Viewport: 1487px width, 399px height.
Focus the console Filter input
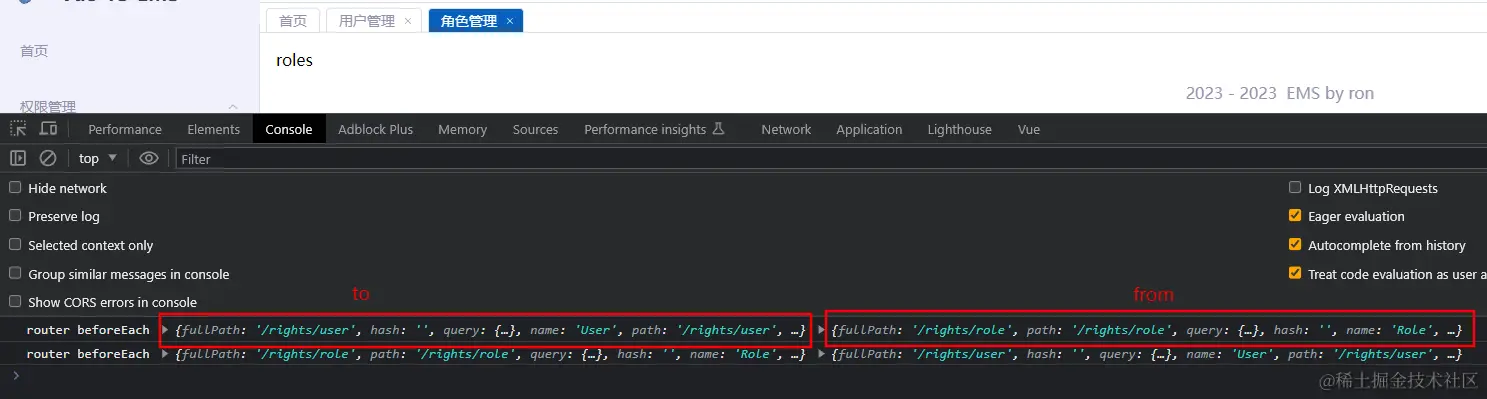(x=830, y=158)
